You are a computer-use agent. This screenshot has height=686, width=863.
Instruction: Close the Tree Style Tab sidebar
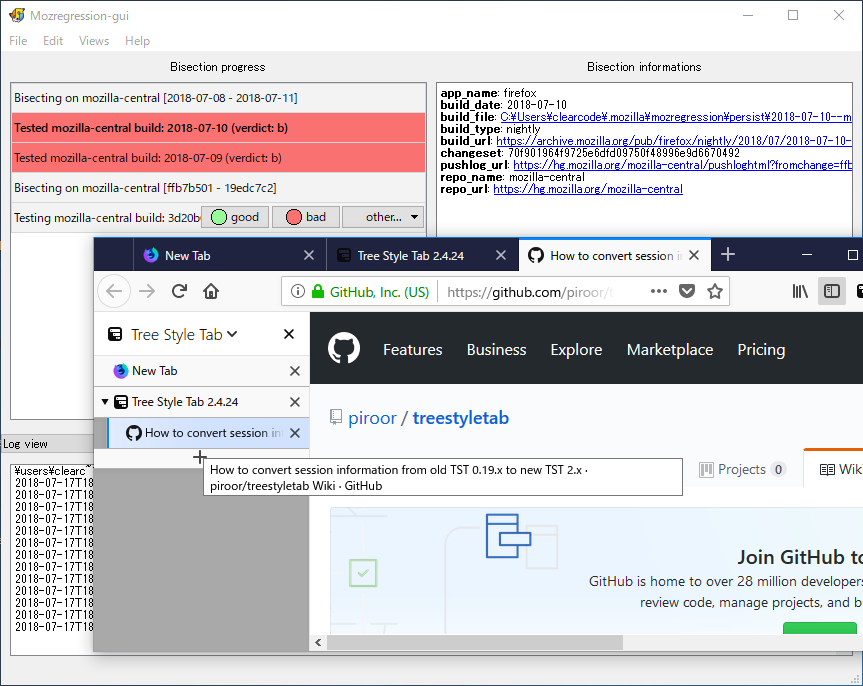(x=289, y=334)
